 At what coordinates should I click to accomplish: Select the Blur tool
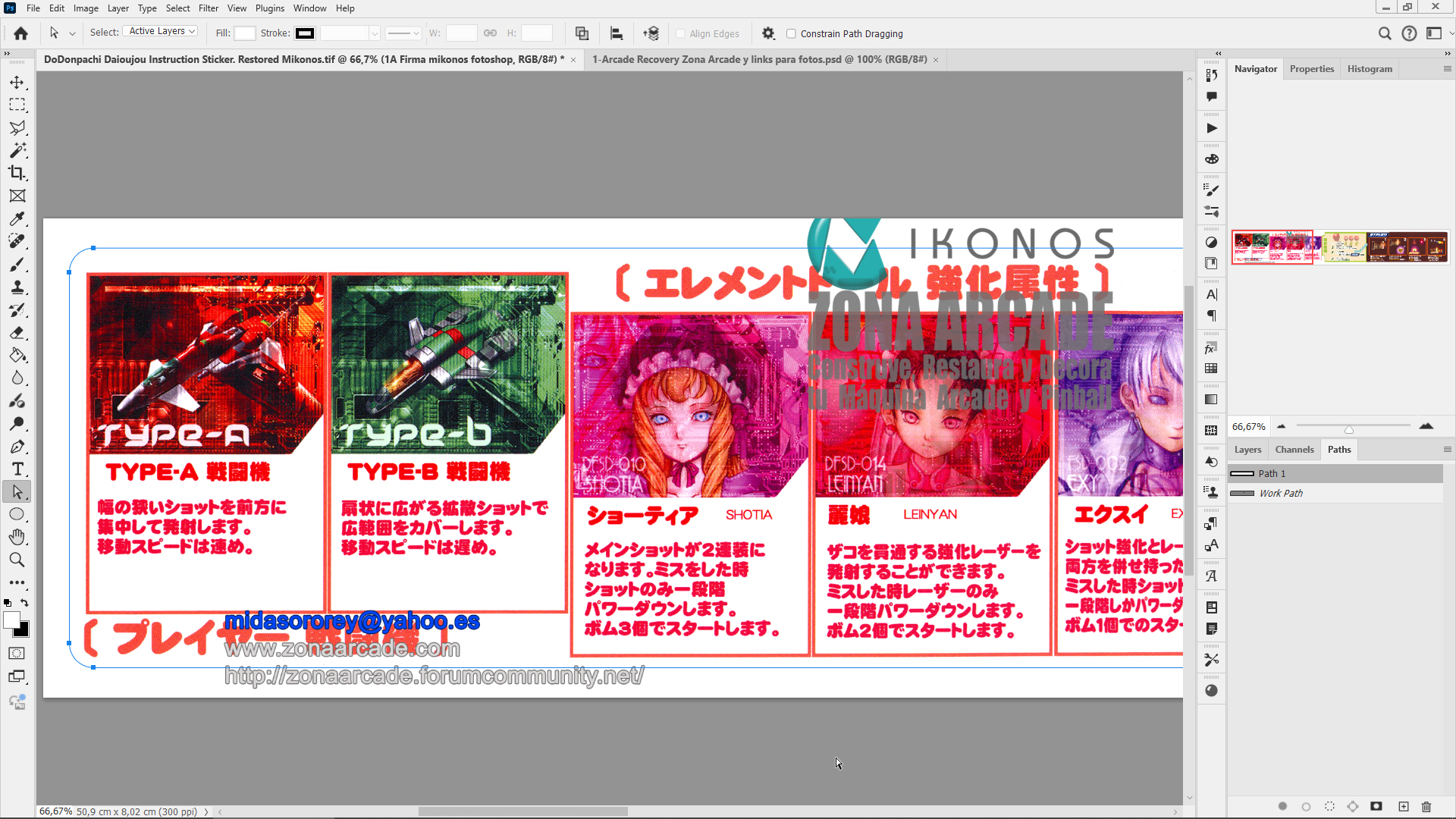tap(17, 378)
